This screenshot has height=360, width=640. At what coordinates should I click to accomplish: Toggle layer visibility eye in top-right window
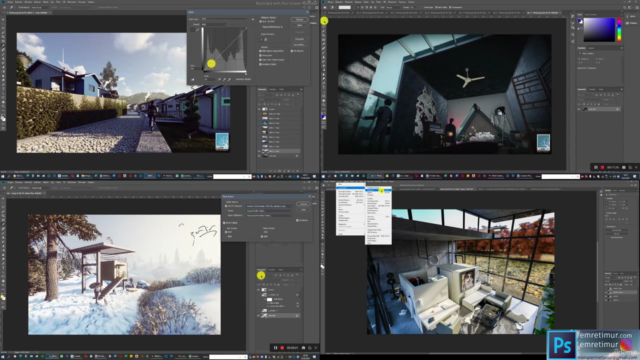(x=579, y=109)
